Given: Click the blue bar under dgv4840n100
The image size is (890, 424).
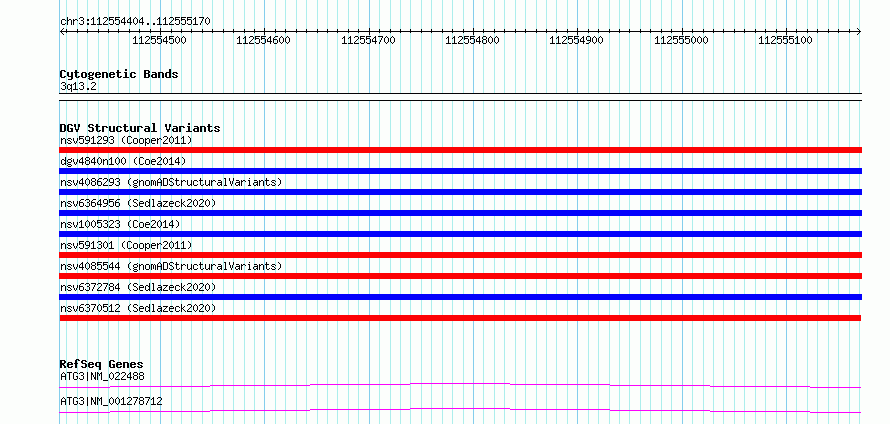Looking at the screenshot, I should click(x=460, y=171).
